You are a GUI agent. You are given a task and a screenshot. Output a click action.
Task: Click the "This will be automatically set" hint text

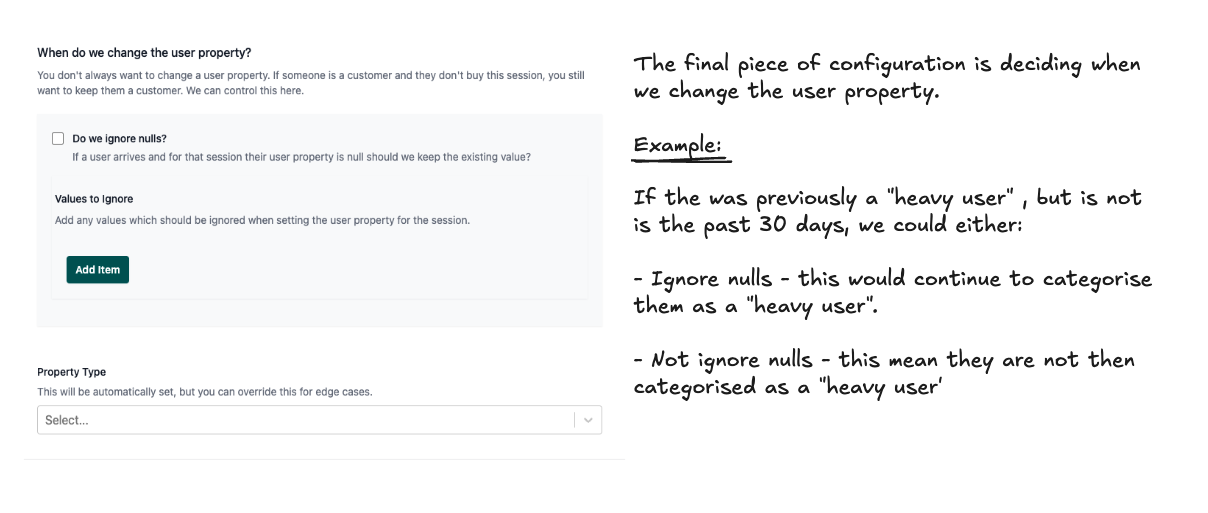coord(204,392)
